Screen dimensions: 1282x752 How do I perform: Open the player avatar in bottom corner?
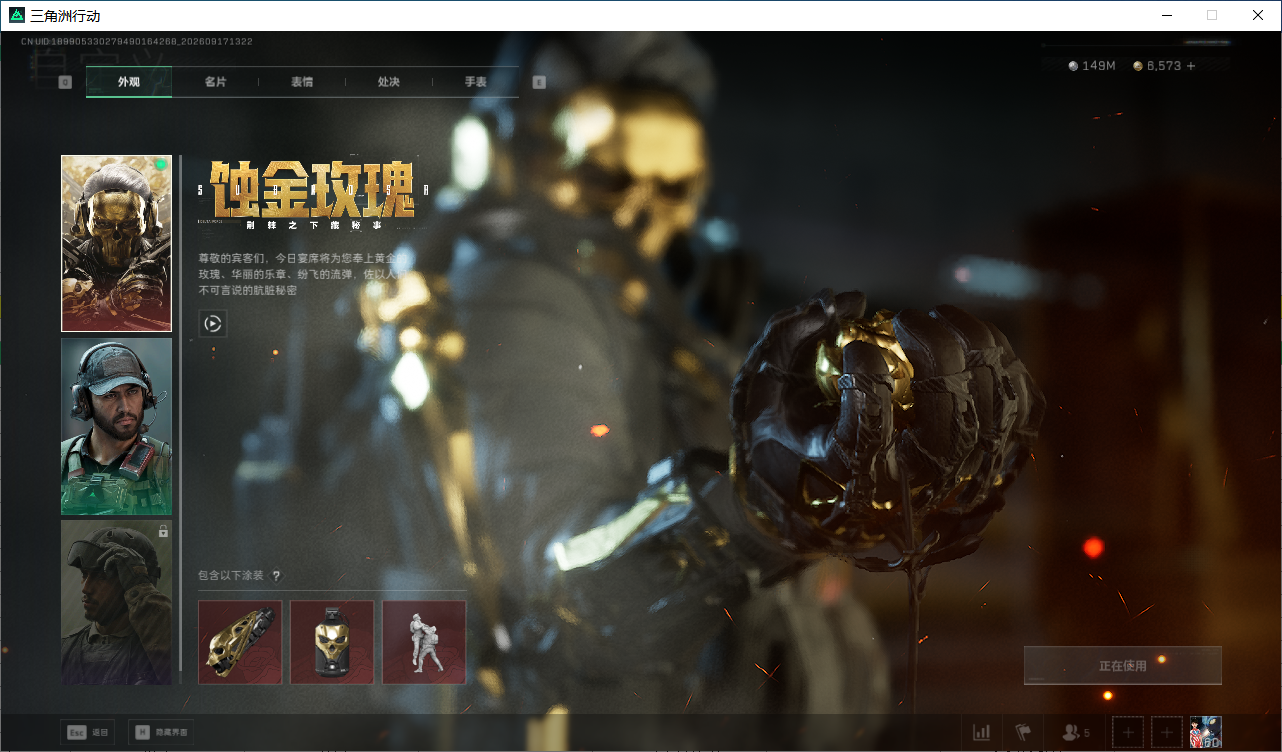(x=1206, y=732)
